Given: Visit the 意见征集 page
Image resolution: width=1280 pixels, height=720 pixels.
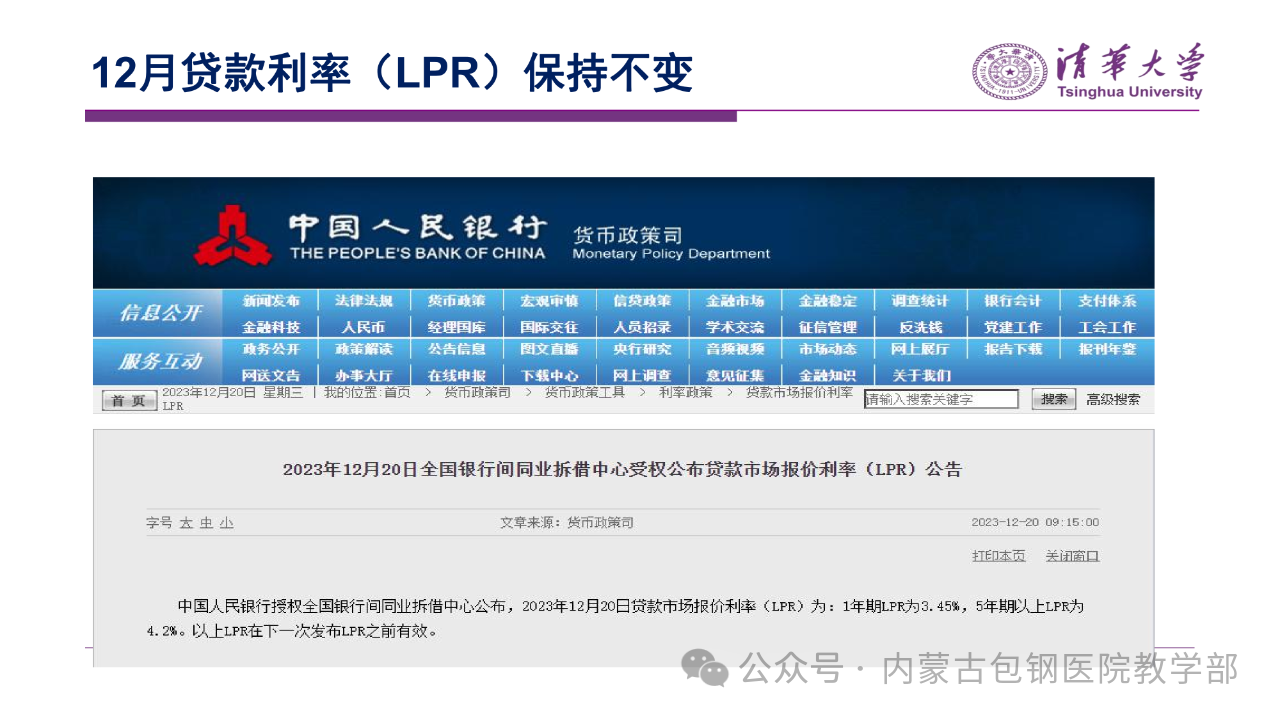Looking at the screenshot, I should [735, 376].
